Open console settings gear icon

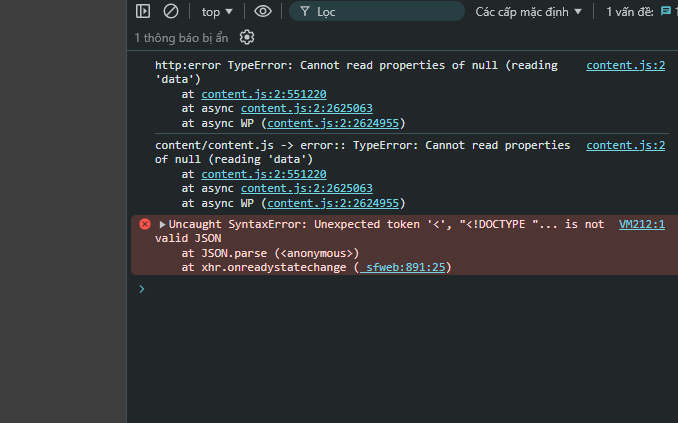(247, 37)
